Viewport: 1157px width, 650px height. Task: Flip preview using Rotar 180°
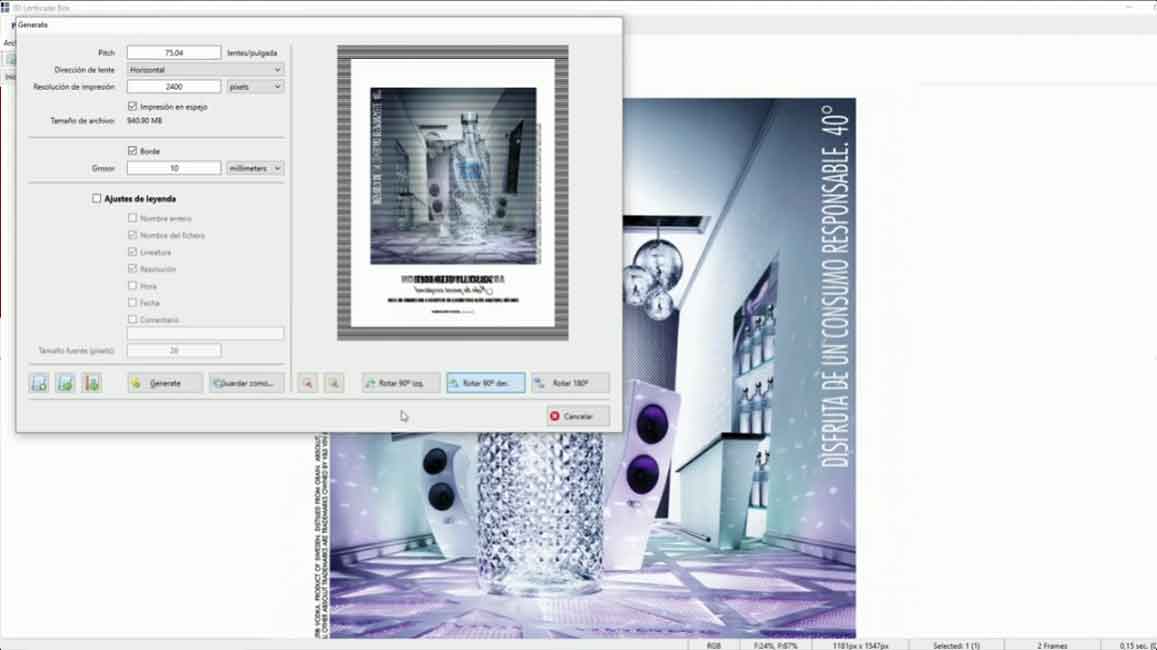click(570, 383)
